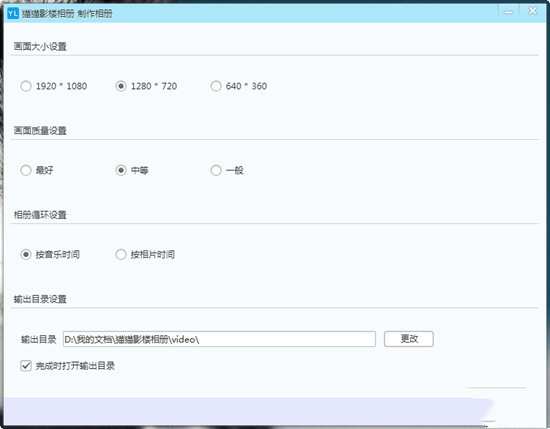The image size is (550, 429).
Task: Click the 输出目录设置 section heading
Action: pyautogui.click(x=40, y=299)
